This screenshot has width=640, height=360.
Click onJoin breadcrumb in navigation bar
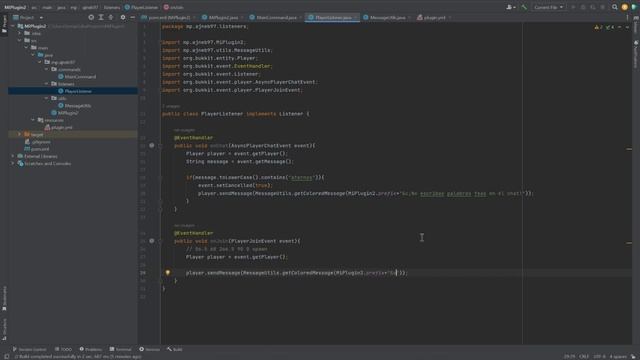(x=174, y=7)
